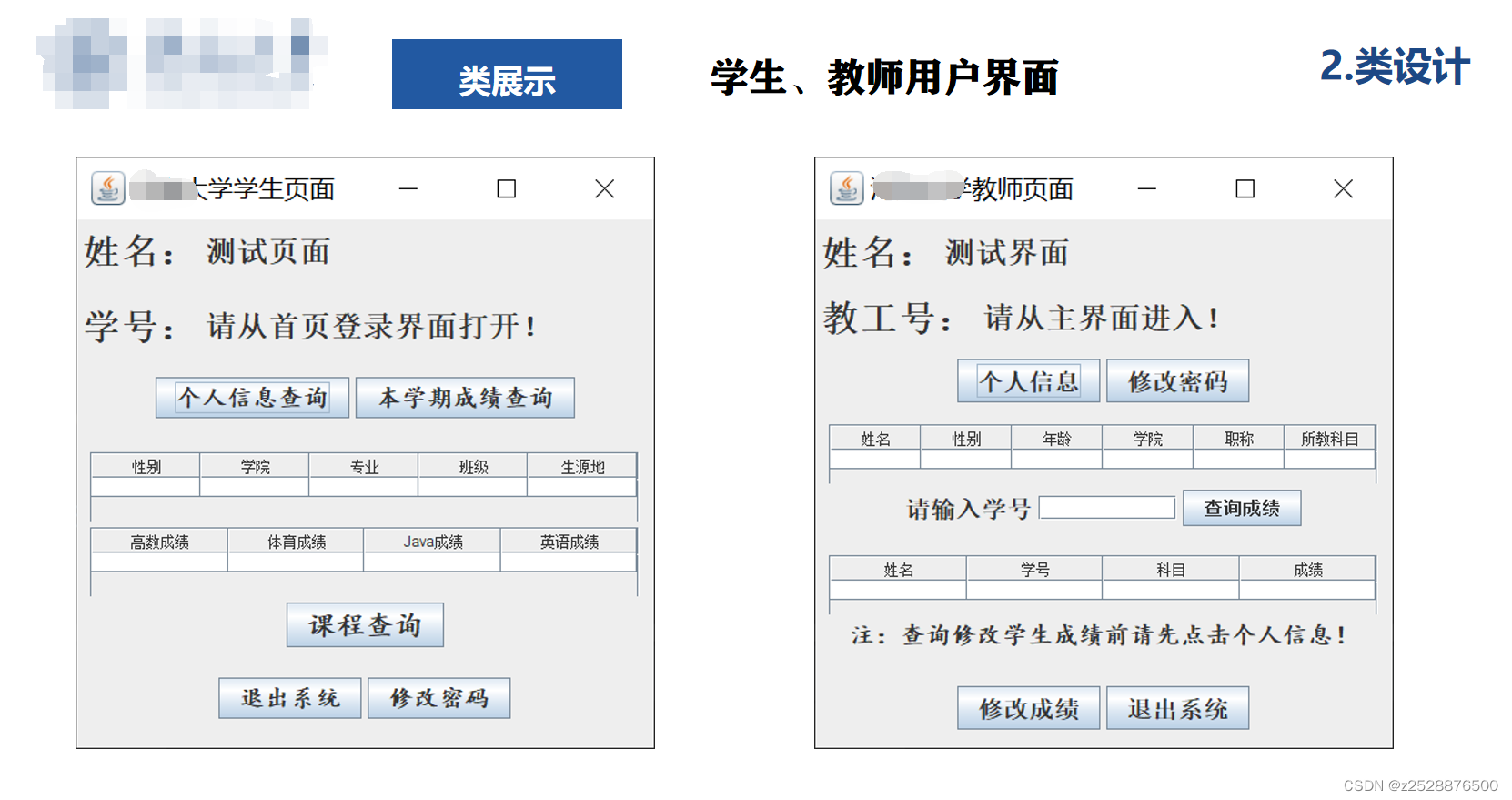The width and height of the screenshot is (1512, 800).
Task: Select 生源地 column header
Action: (x=582, y=466)
